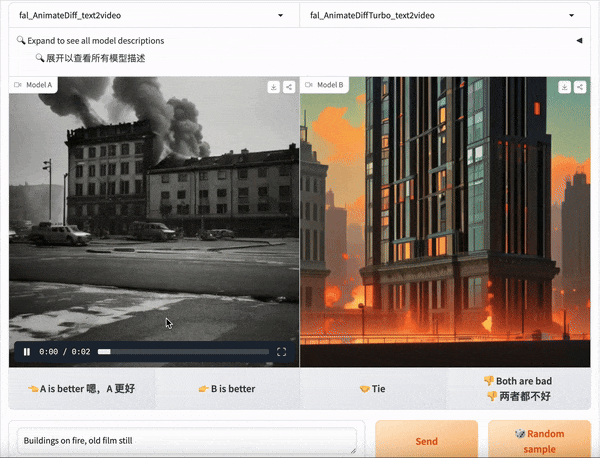Share the Model B video
The image size is (600, 458).
point(580,87)
